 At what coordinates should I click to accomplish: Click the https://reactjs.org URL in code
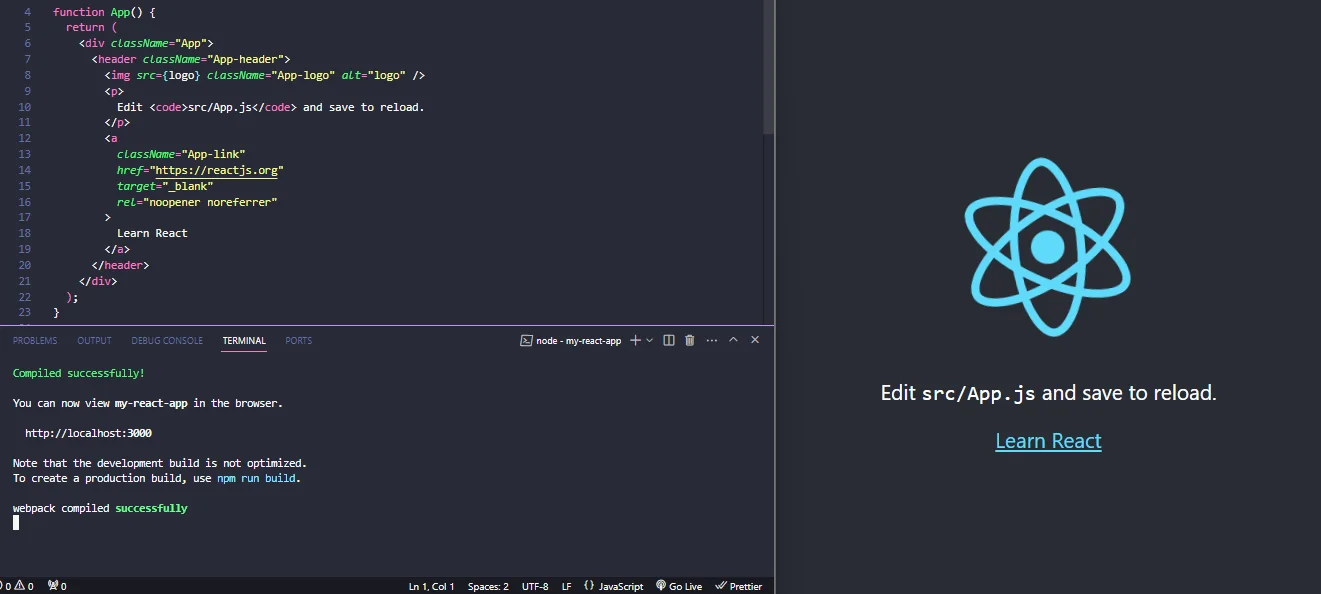pyautogui.click(x=216, y=170)
